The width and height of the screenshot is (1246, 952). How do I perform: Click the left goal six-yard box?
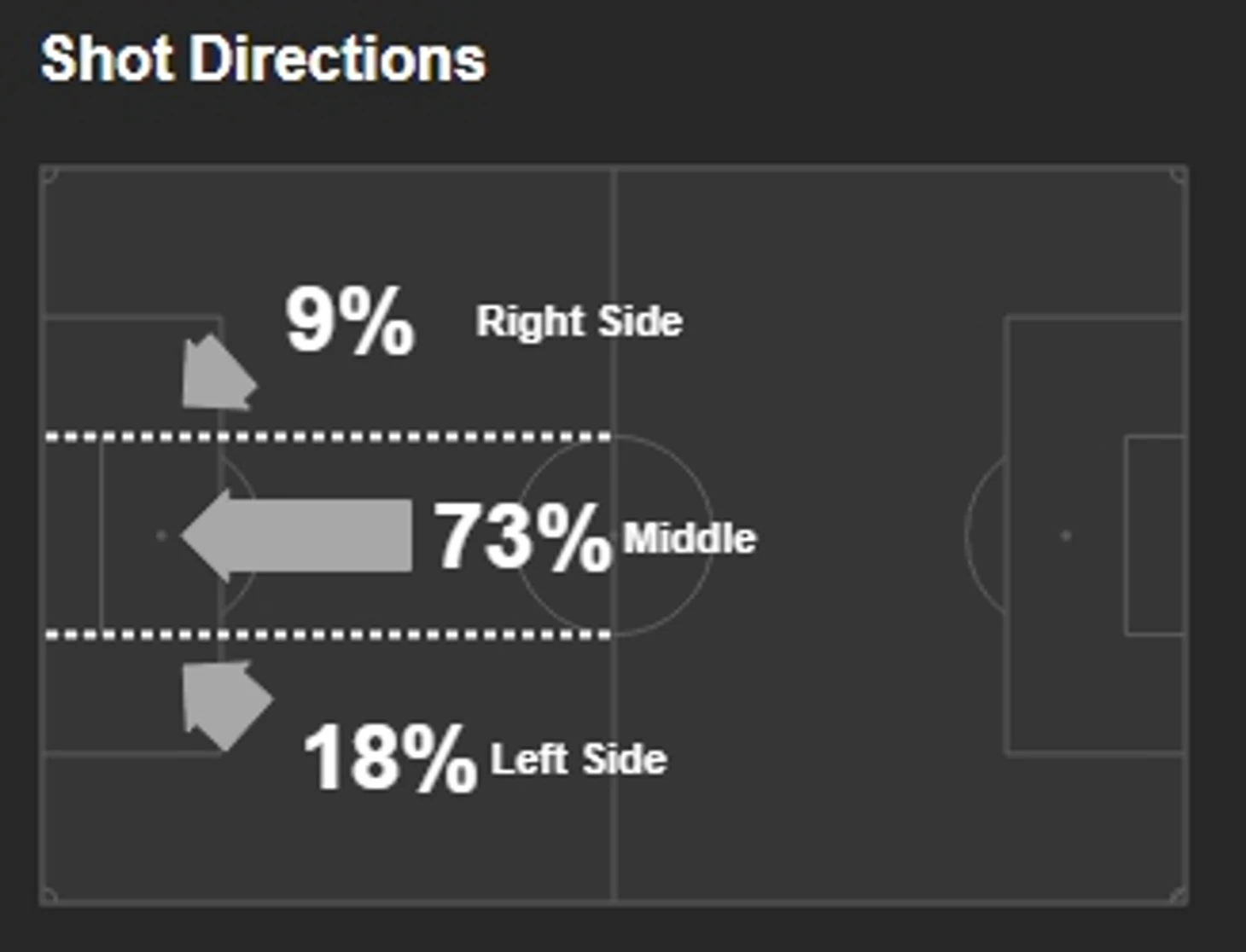72,536
